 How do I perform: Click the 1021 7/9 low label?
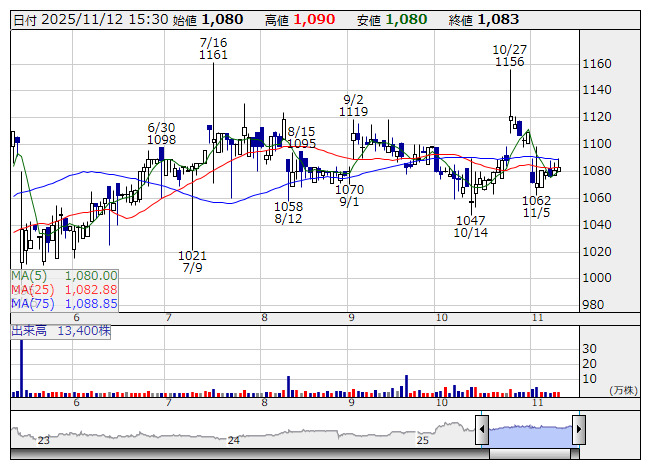(x=192, y=261)
